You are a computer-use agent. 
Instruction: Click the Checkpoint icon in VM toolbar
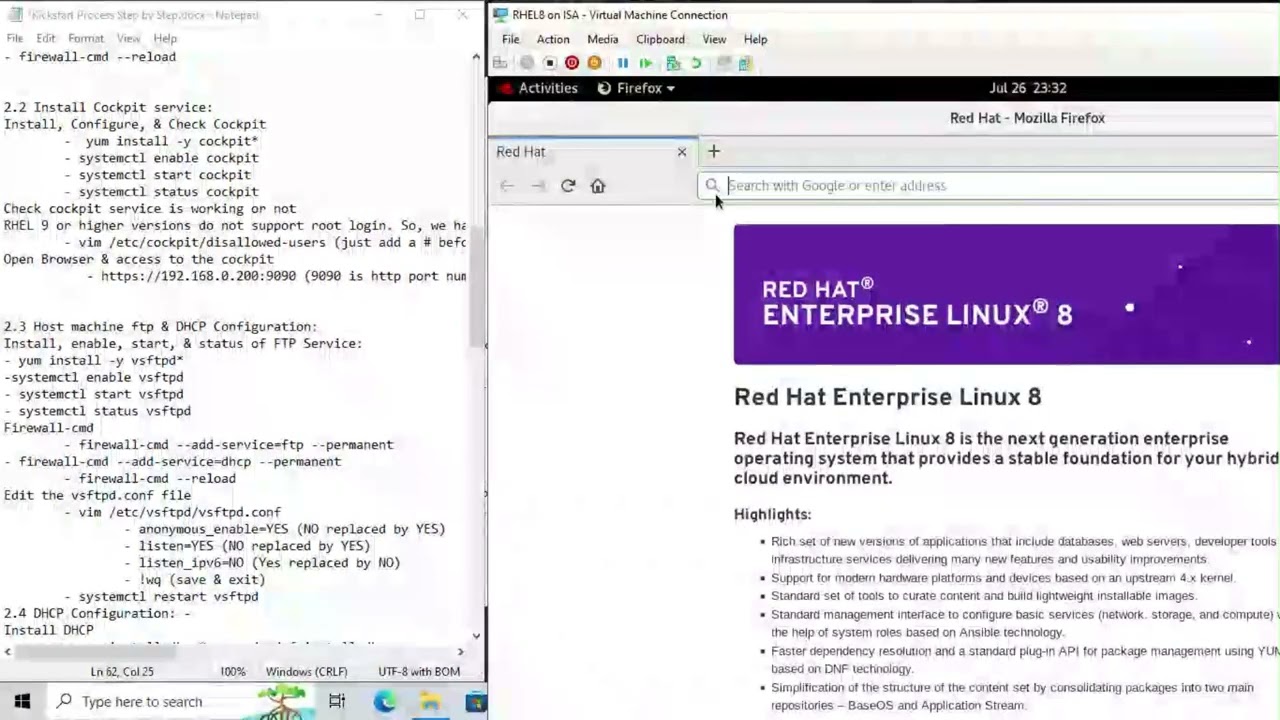tap(673, 63)
